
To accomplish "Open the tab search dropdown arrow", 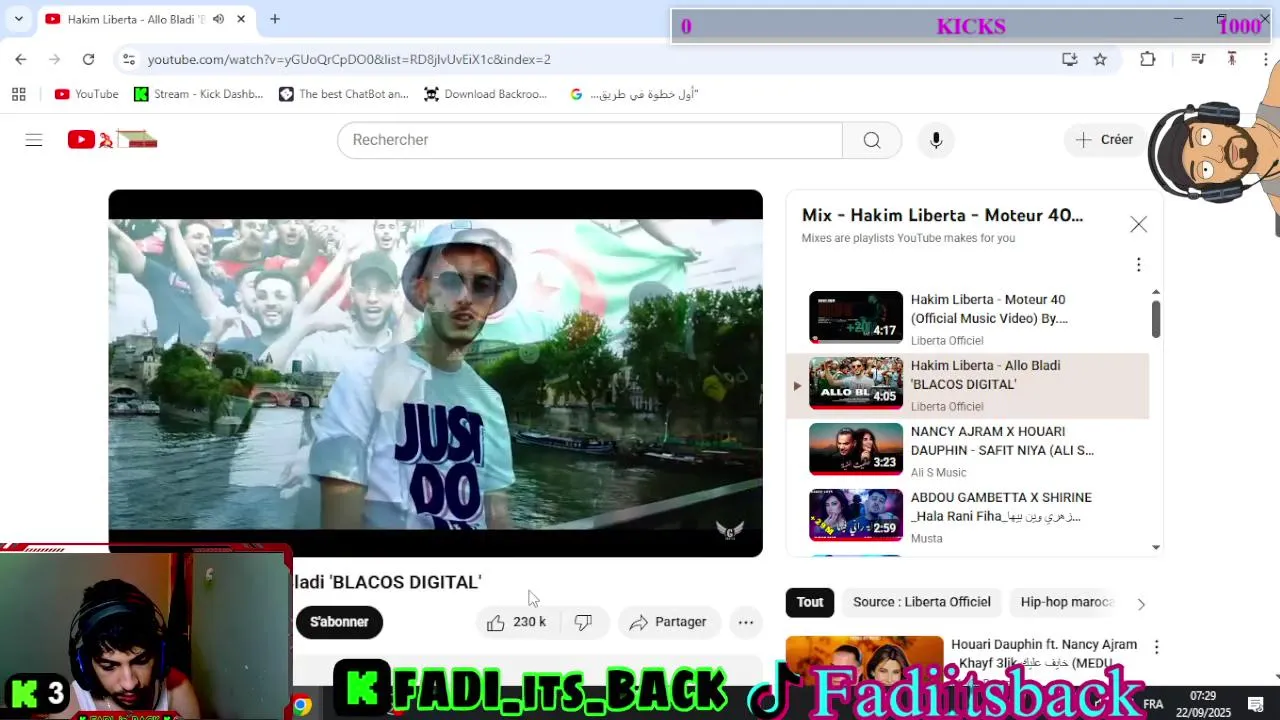I will point(18,19).
